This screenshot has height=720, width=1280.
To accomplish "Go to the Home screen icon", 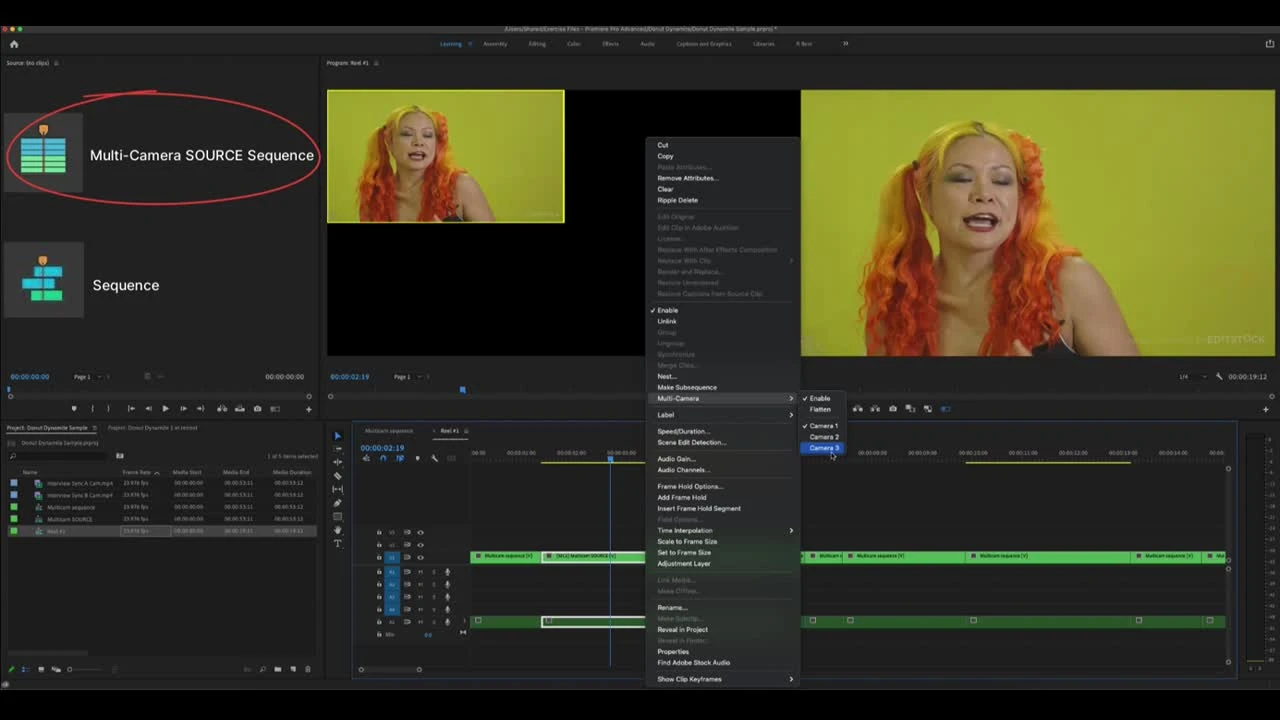I will (x=14, y=44).
